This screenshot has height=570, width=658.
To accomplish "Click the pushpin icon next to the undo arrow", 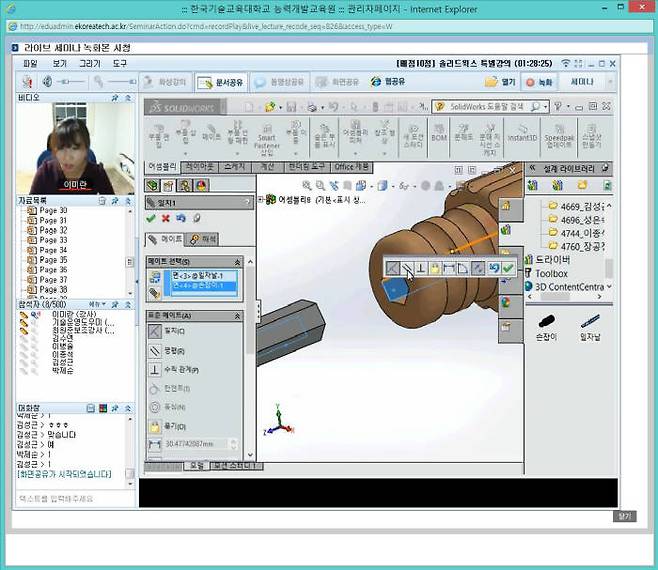I will coord(196,218).
